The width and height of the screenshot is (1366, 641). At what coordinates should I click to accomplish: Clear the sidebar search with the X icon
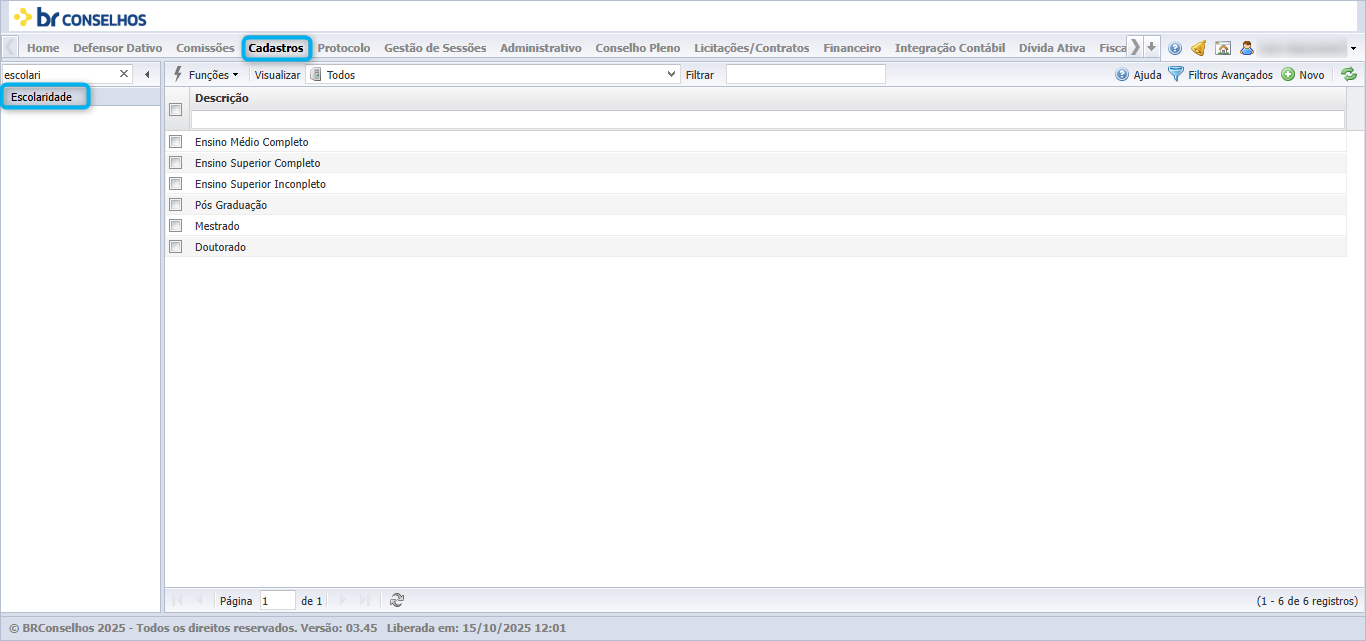(x=124, y=74)
